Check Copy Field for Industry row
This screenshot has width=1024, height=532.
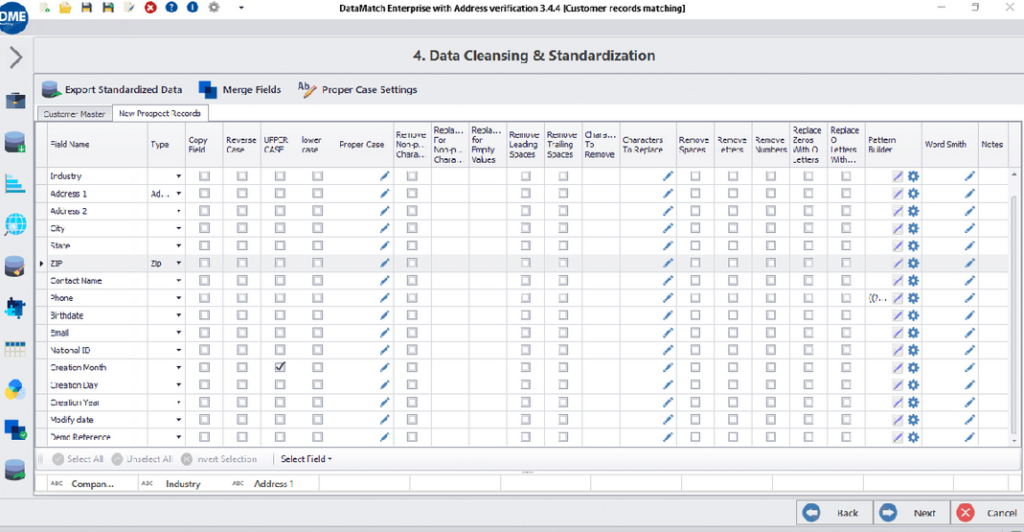(204, 176)
